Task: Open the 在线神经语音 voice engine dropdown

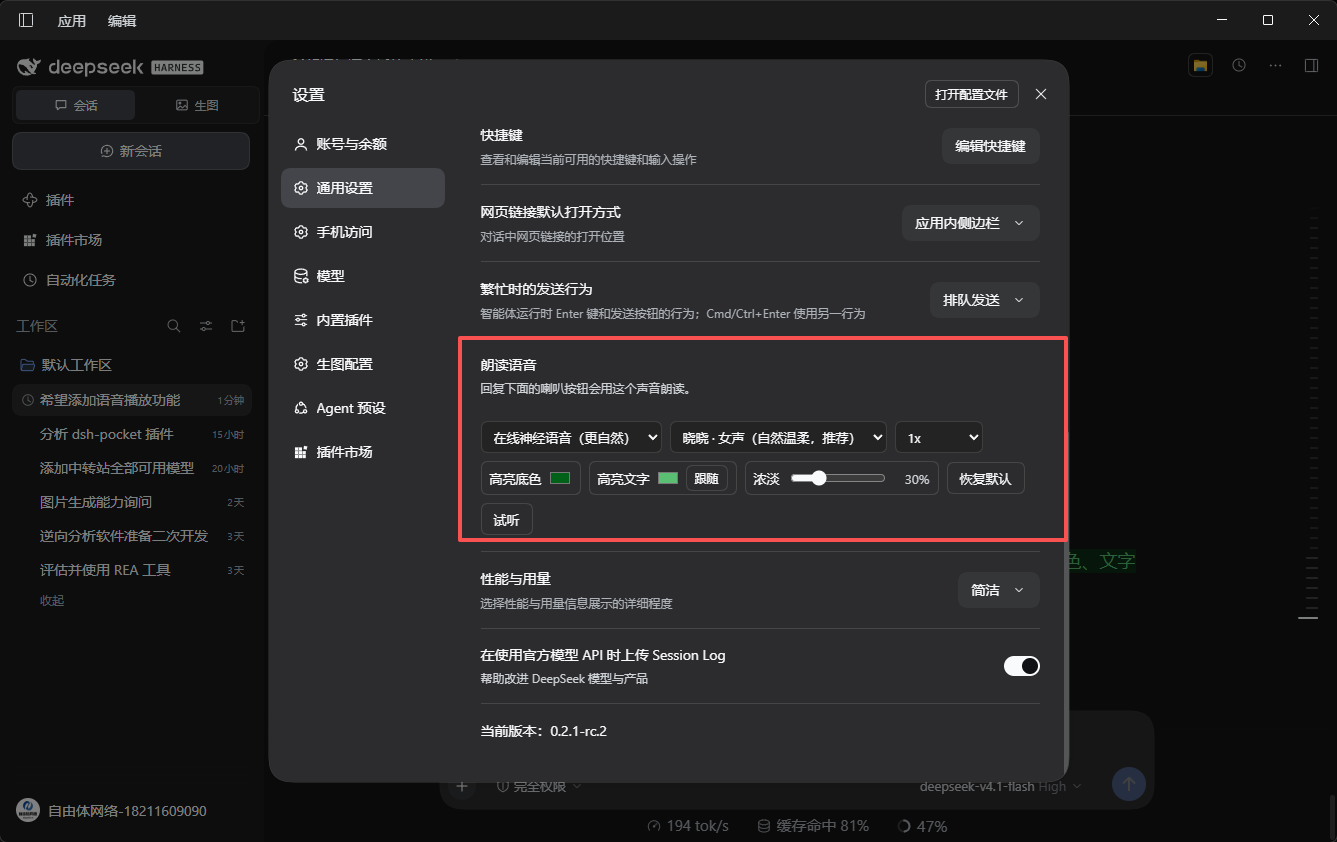Action: 571,437
